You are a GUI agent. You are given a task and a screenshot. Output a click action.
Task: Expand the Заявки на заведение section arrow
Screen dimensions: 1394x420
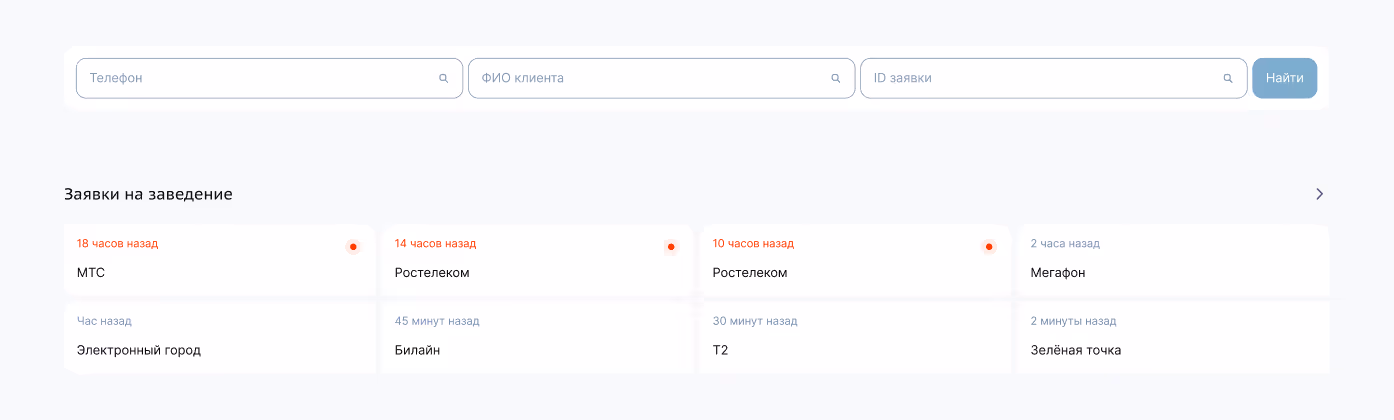(1319, 194)
